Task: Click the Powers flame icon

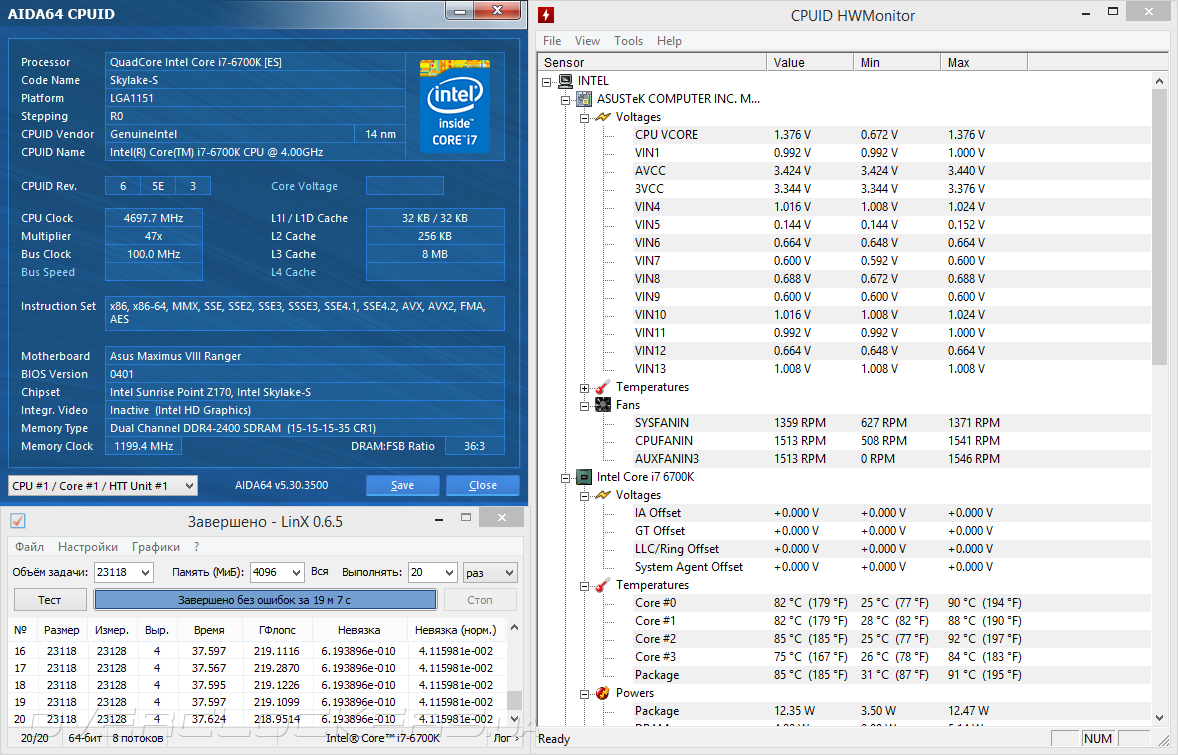Action: click(603, 693)
